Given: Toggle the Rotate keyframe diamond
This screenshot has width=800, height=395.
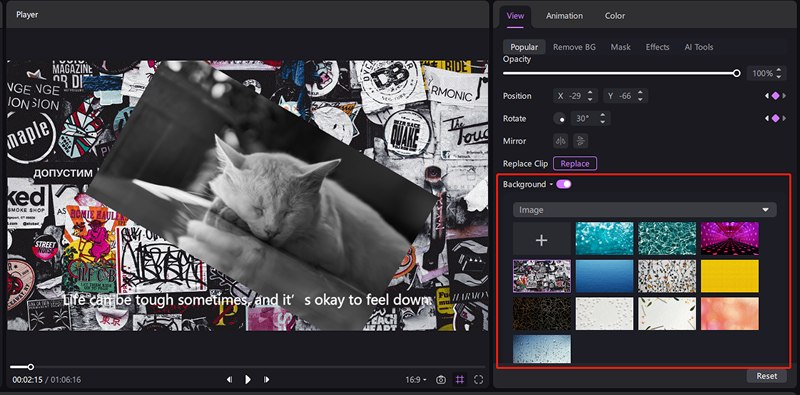Looking at the screenshot, I should click(x=776, y=118).
